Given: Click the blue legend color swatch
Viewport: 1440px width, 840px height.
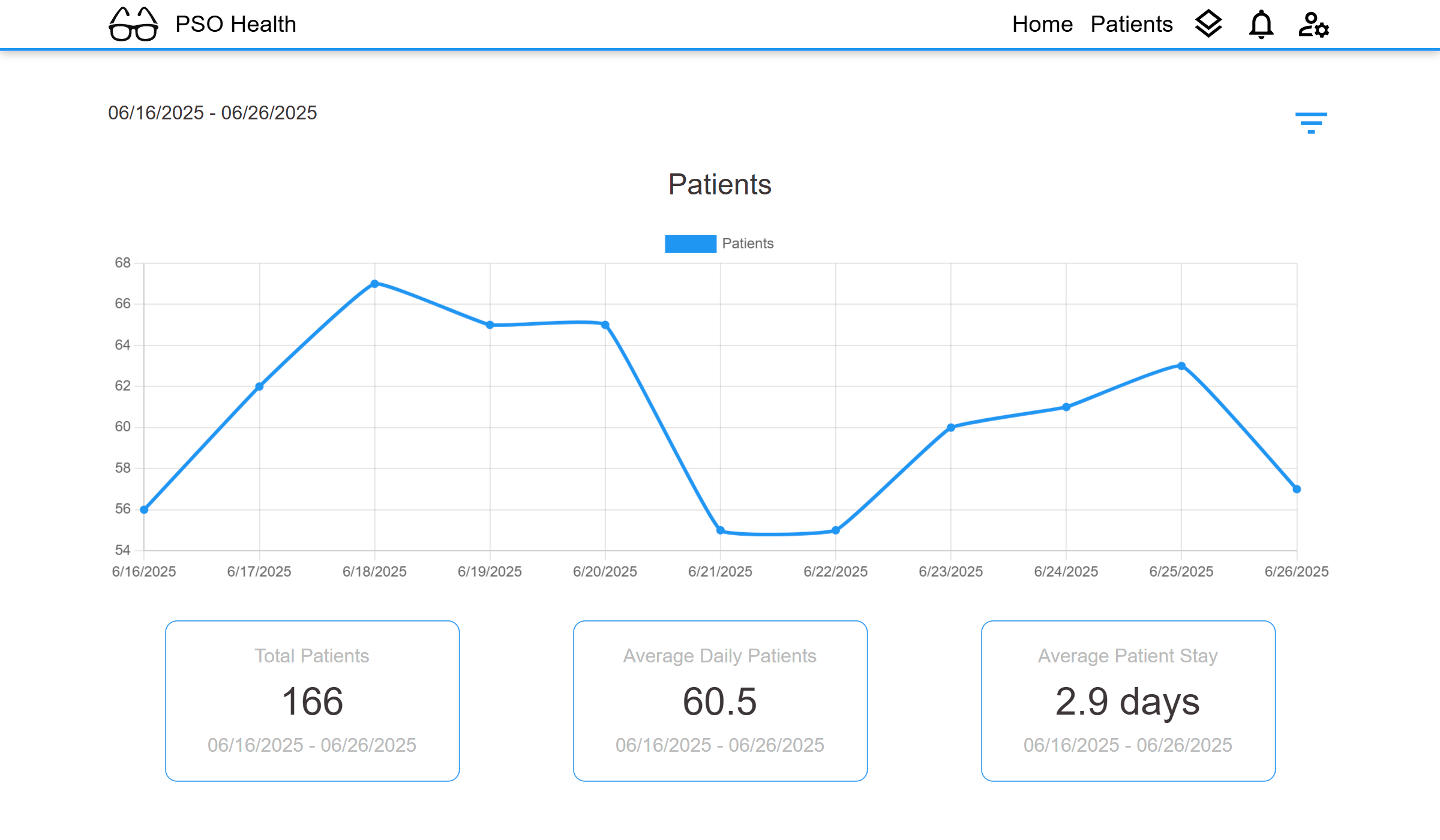Looking at the screenshot, I should click(690, 244).
